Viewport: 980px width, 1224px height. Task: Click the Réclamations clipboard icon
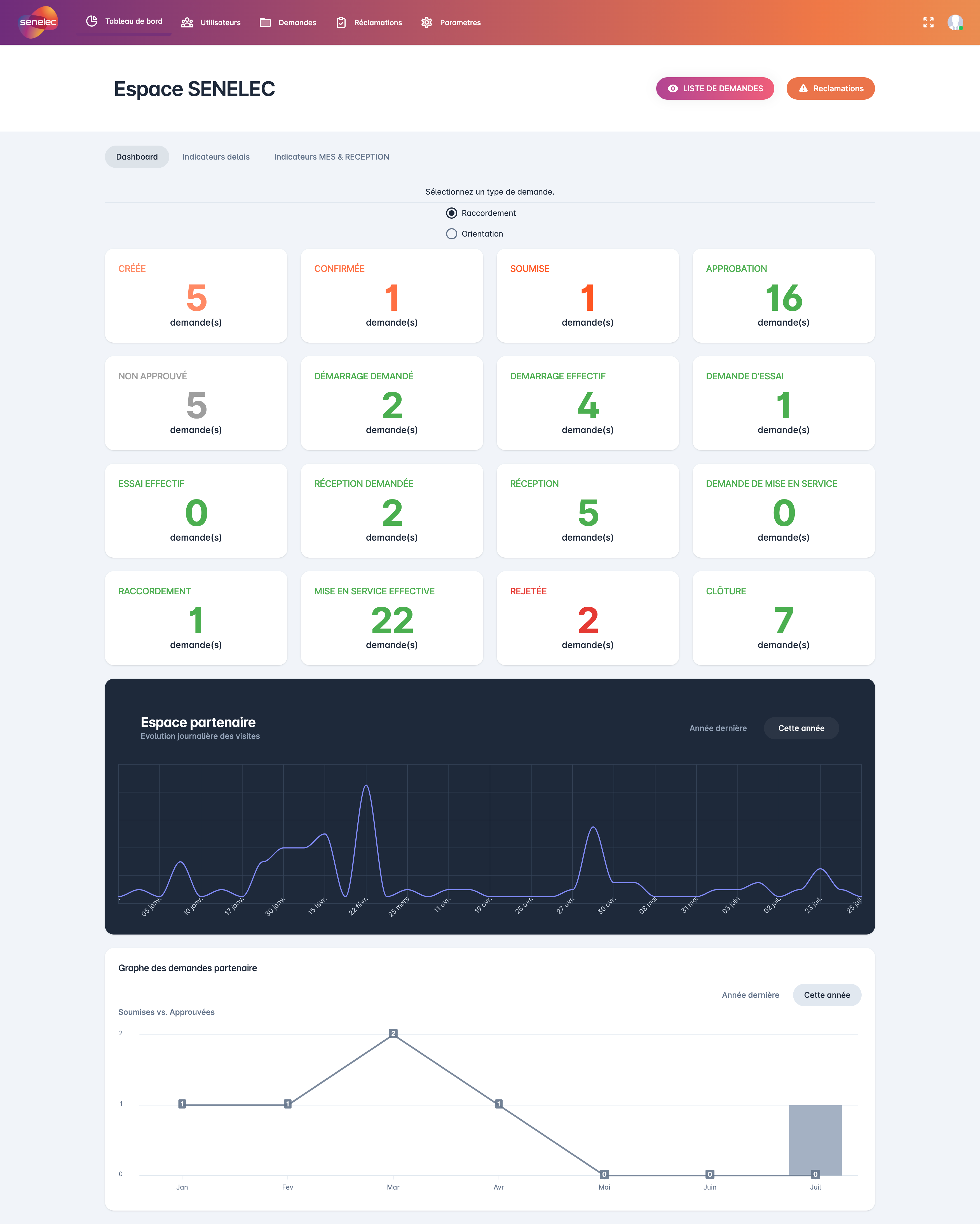pyautogui.click(x=341, y=23)
